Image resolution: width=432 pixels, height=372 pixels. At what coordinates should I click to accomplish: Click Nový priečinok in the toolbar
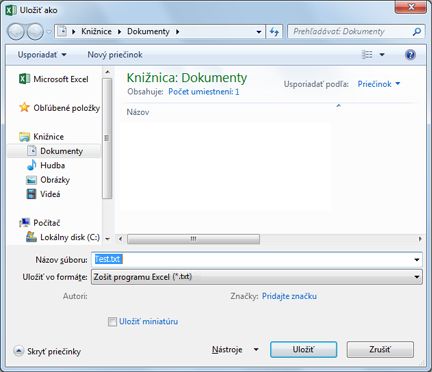[x=115, y=55]
